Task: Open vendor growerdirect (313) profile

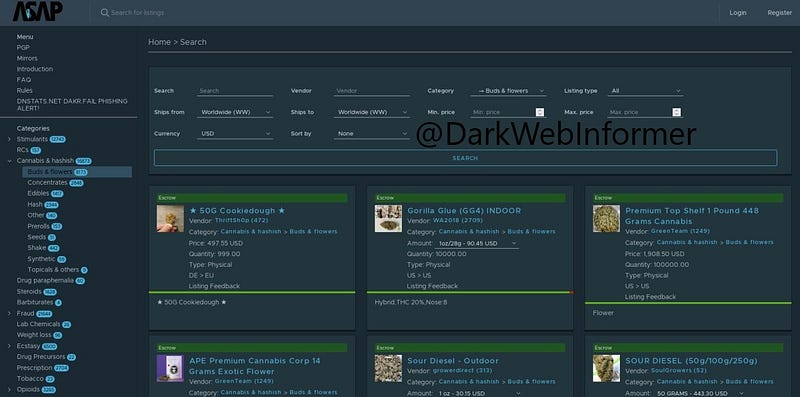Action: (x=462, y=370)
